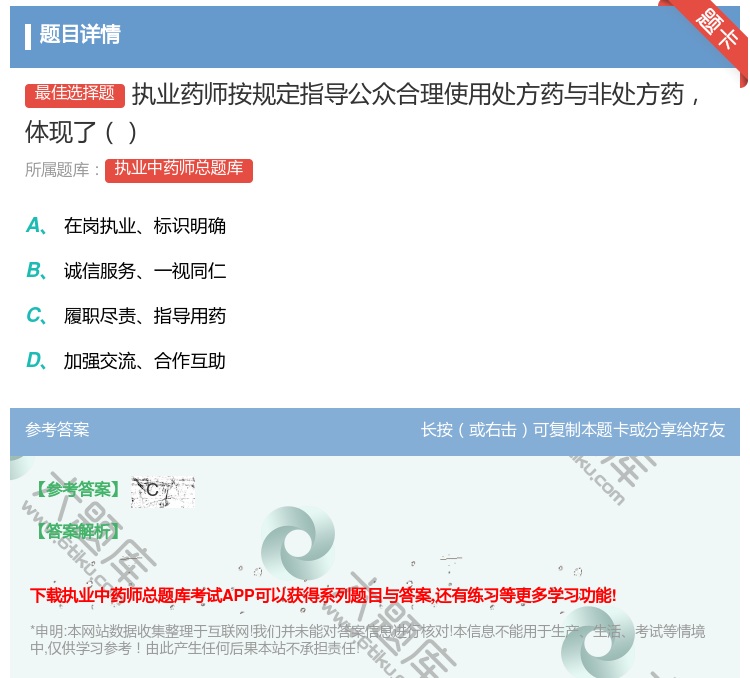Click the 所属题库 label
This screenshot has height=678, width=750.
(63, 170)
